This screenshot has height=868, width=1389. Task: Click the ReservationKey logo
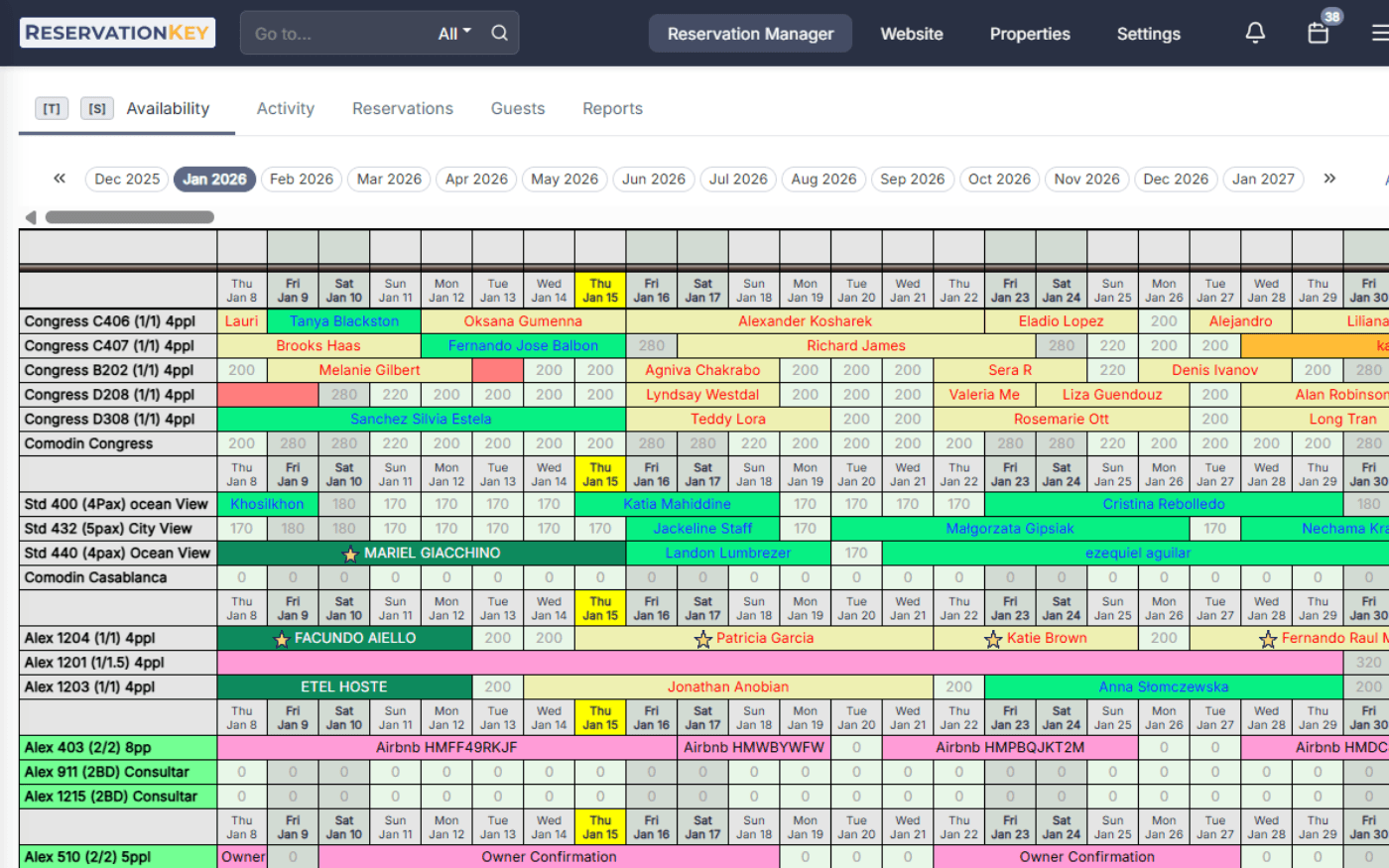116,32
